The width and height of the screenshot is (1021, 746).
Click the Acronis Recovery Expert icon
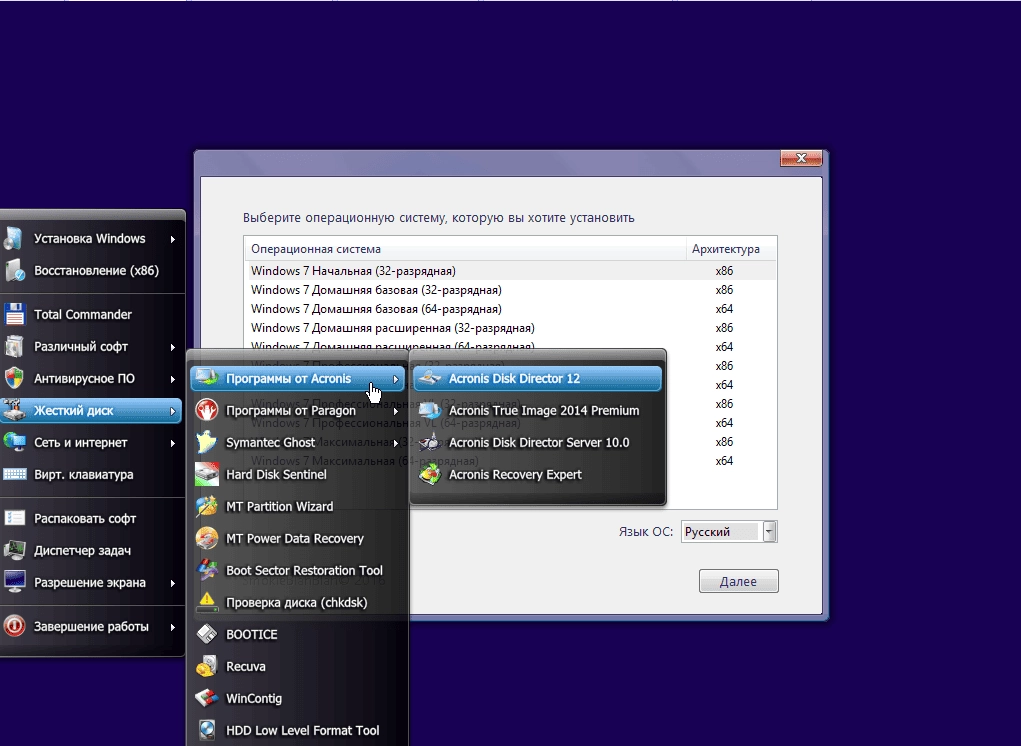(x=429, y=474)
